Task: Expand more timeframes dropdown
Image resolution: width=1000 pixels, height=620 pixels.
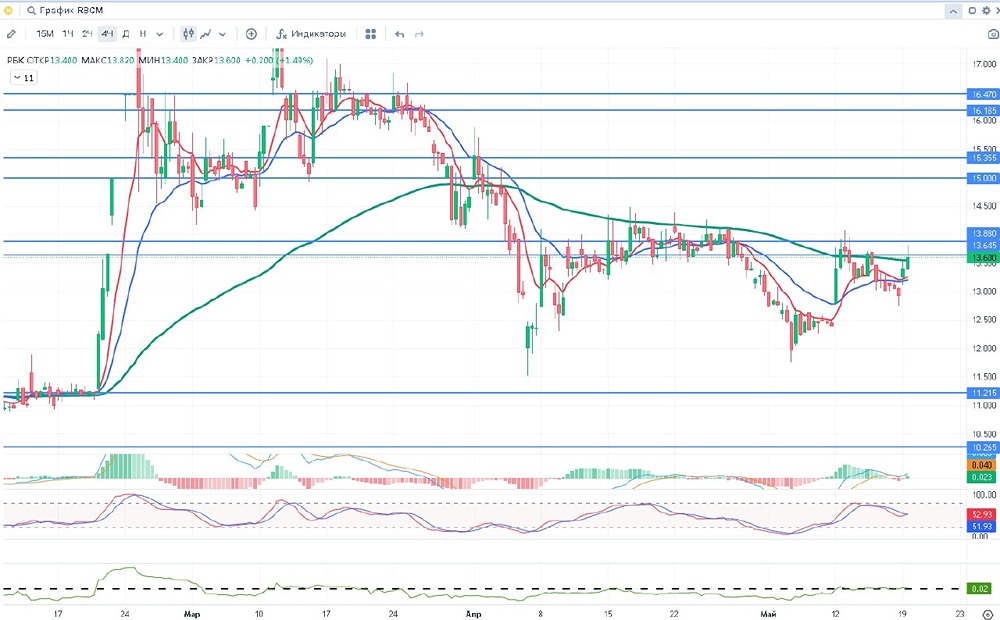Action: (159, 34)
